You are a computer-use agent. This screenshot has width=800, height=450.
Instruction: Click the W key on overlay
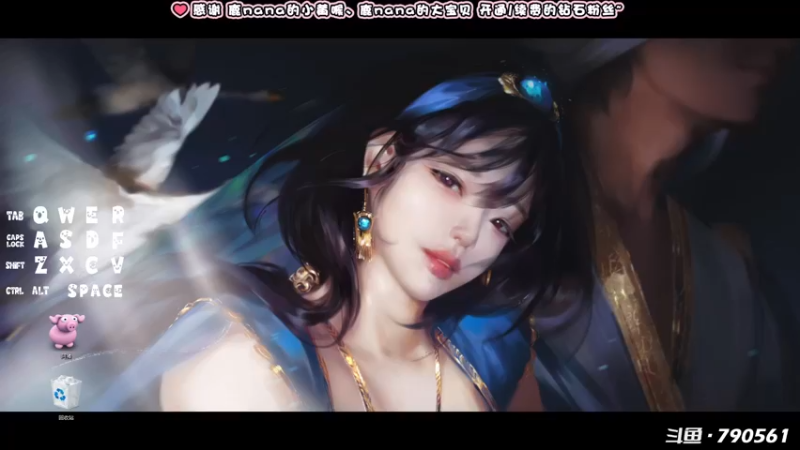[x=66, y=215]
